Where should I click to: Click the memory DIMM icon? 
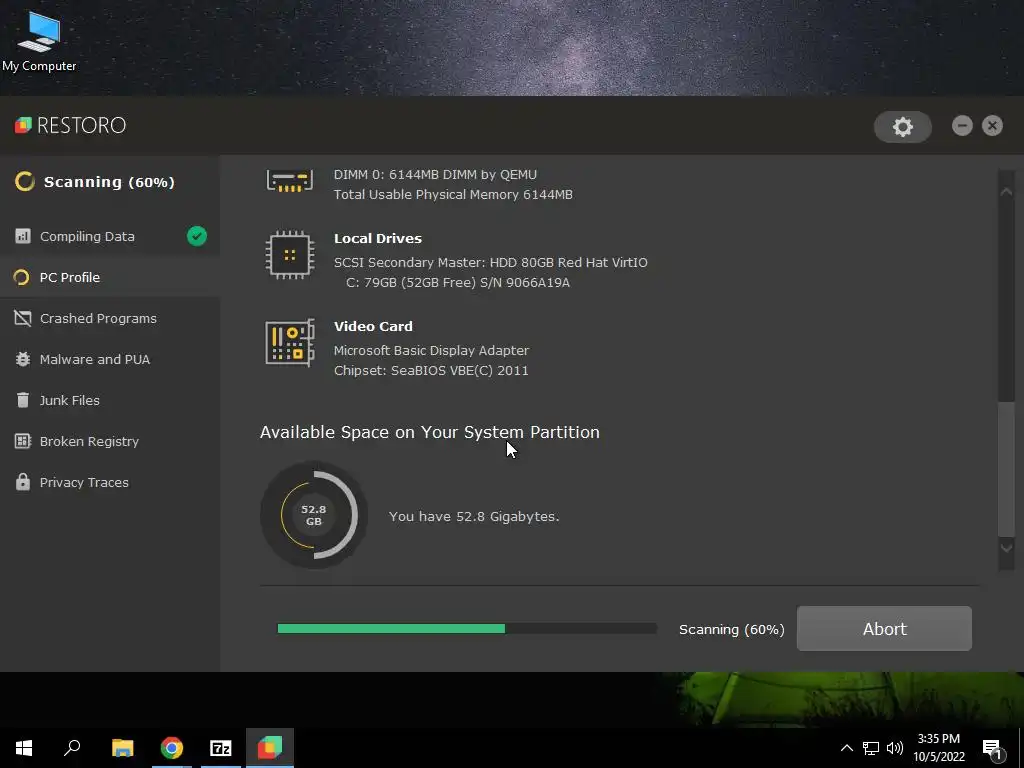[289, 181]
